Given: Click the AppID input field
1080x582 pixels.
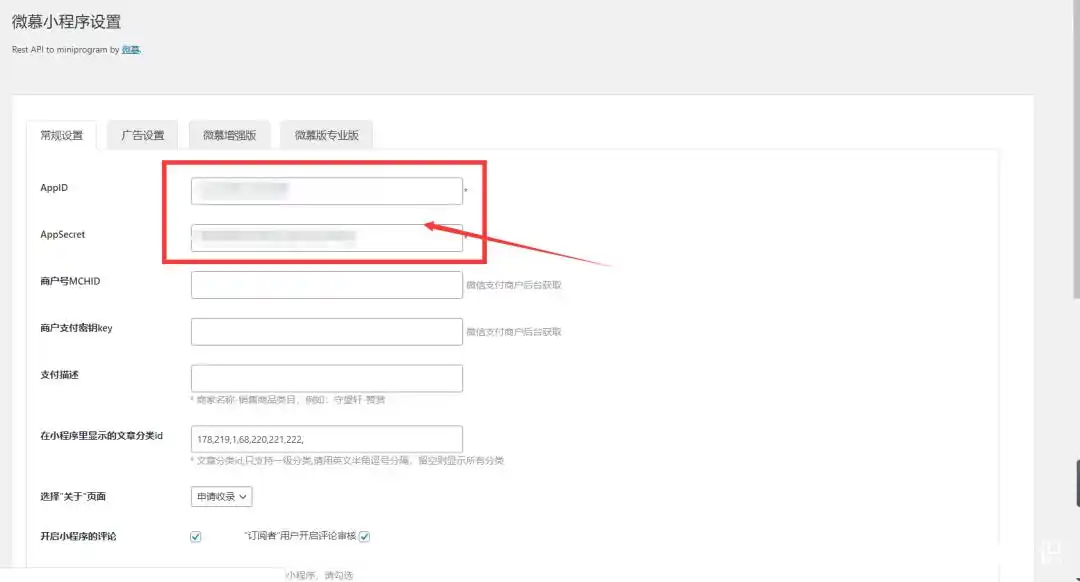Looking at the screenshot, I should coord(326,190).
